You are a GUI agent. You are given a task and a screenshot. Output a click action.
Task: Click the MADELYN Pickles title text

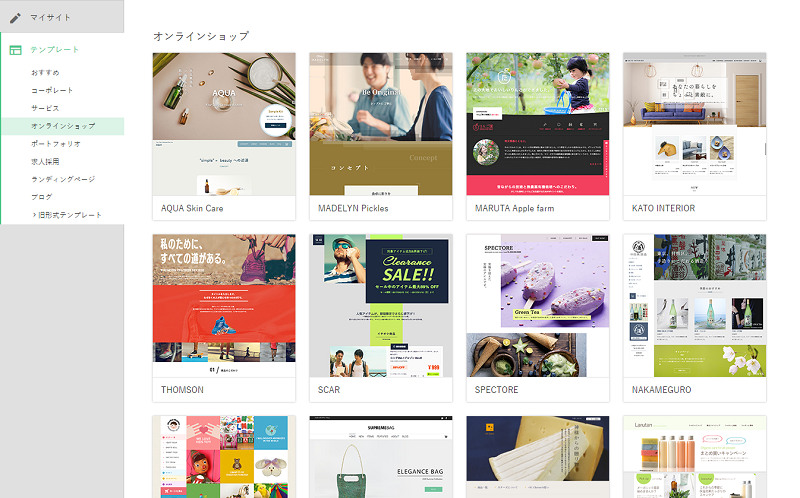click(353, 208)
